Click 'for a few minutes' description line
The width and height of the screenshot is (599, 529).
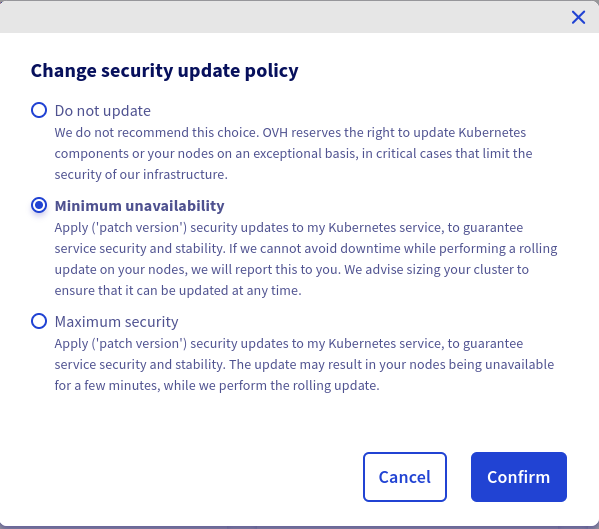[x=217, y=385]
